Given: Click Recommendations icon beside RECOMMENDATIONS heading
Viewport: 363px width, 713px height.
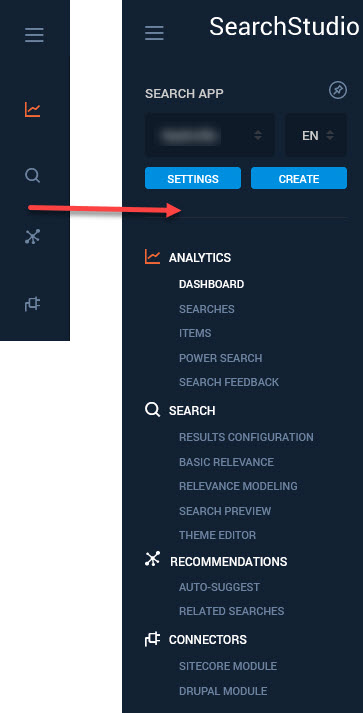Looking at the screenshot, I should [152, 559].
